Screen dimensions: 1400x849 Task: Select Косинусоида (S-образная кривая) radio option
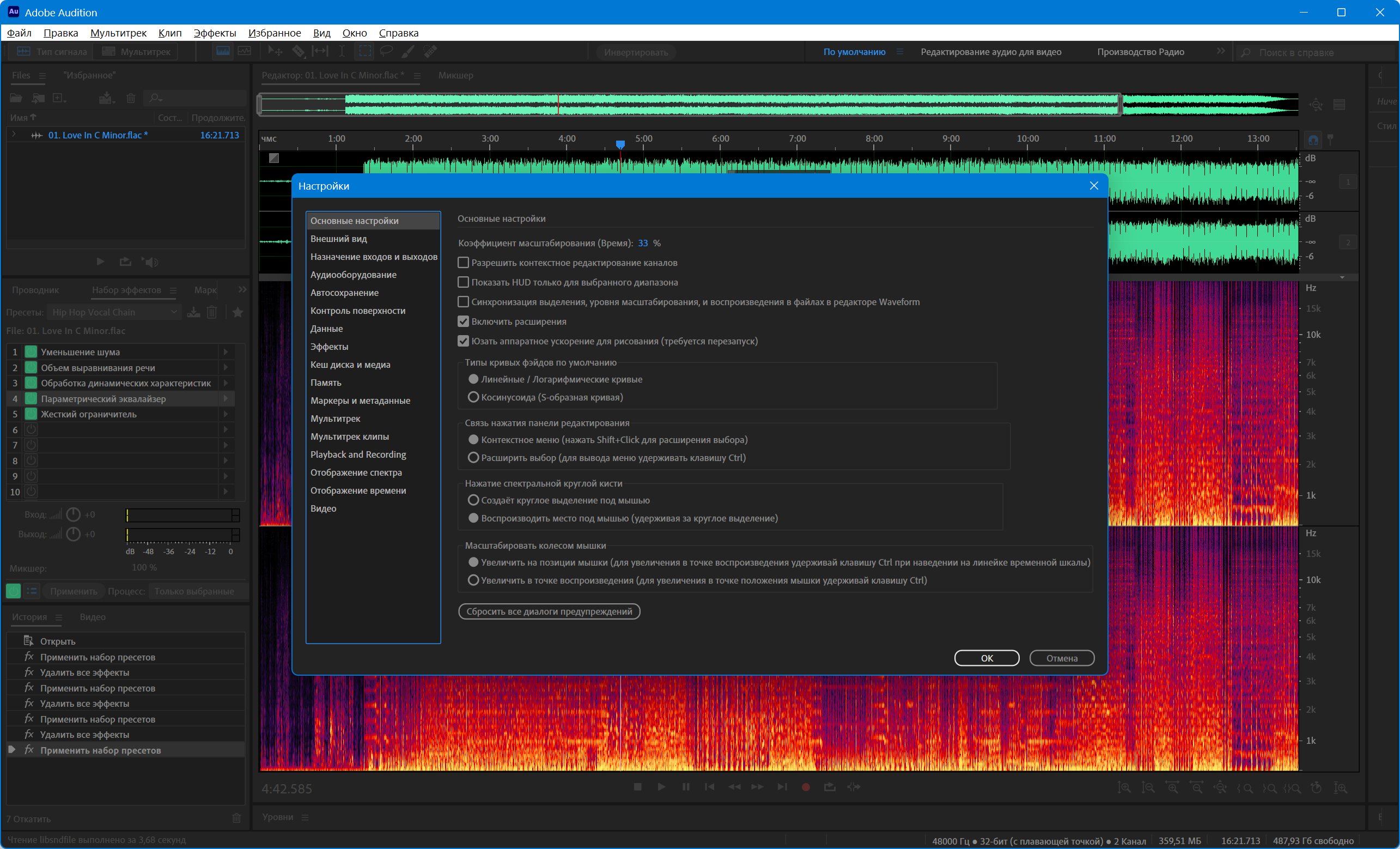click(x=473, y=397)
